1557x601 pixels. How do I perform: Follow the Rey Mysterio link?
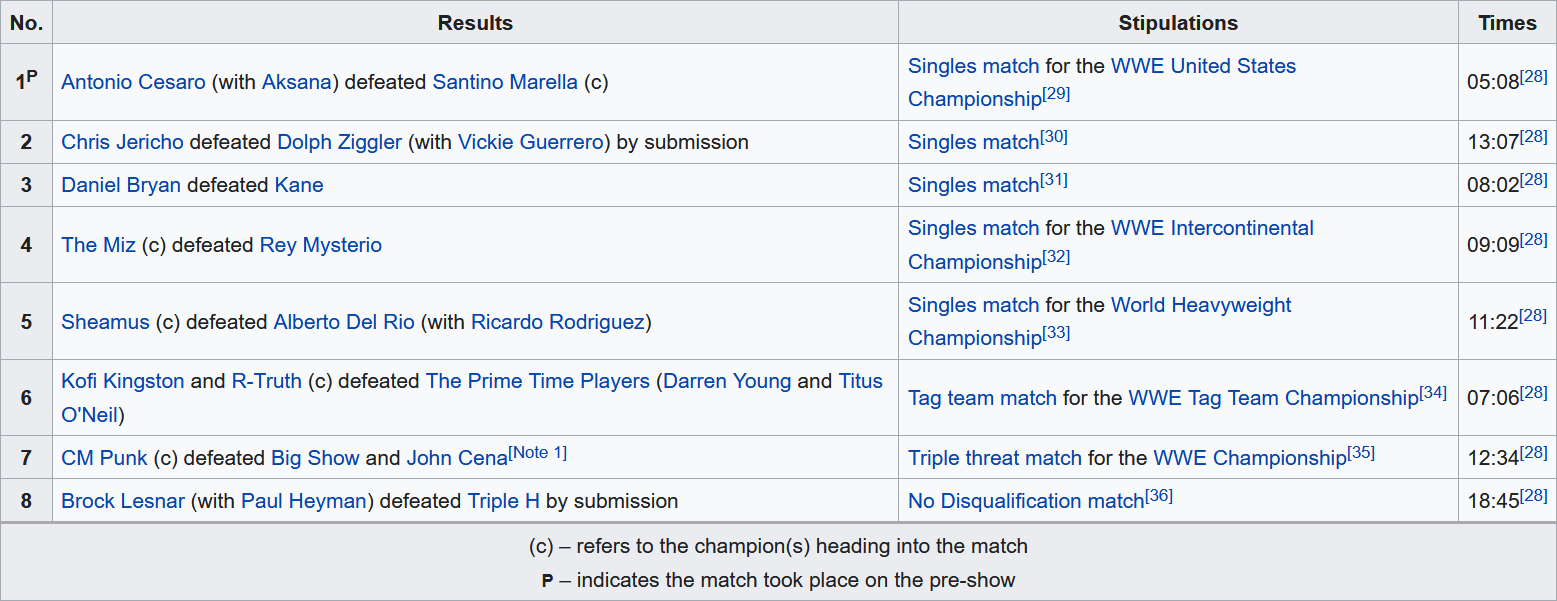click(320, 245)
